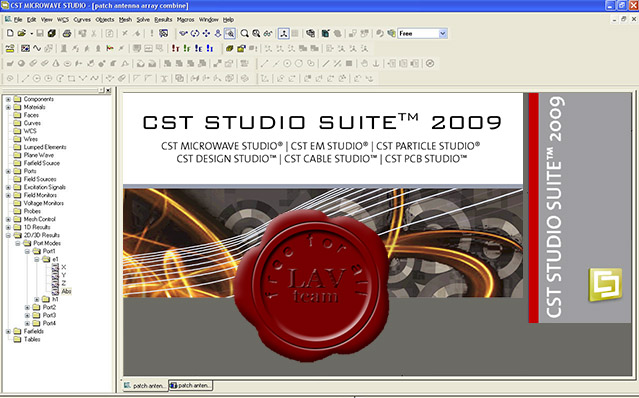Expand the Materials tree node
This screenshot has height=398, width=639.
8,107
